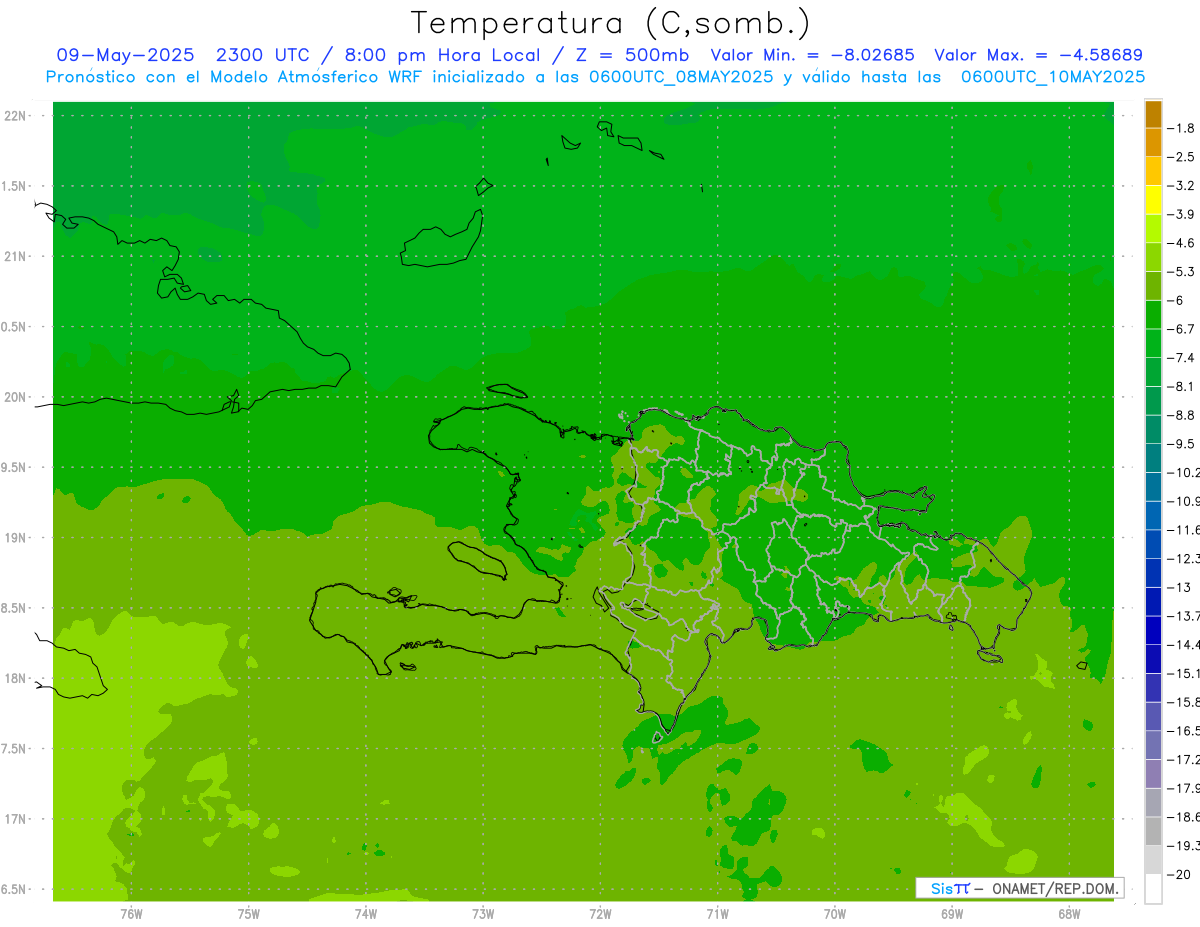Click the -6 colorbar value
Screen dimensions: 1200x927
click(x=1176, y=300)
